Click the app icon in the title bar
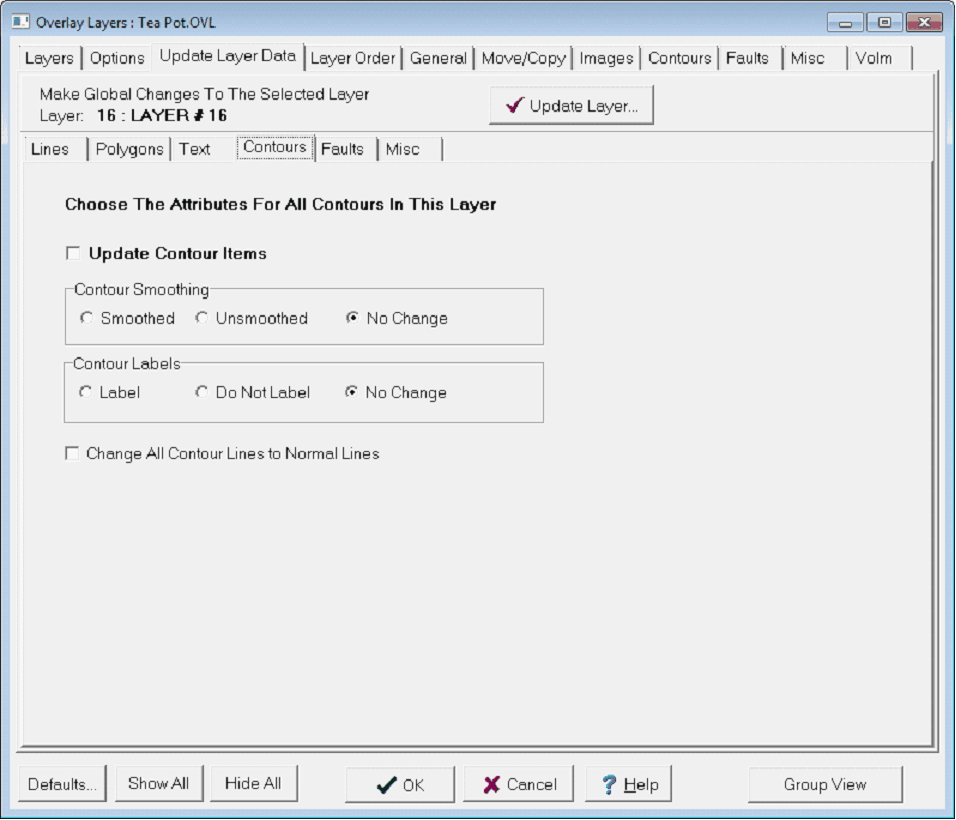The image size is (956, 820). 20,22
